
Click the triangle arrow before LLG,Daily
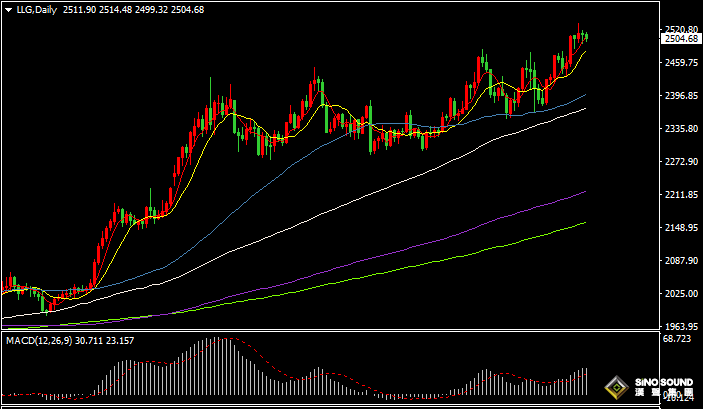pos(8,9)
